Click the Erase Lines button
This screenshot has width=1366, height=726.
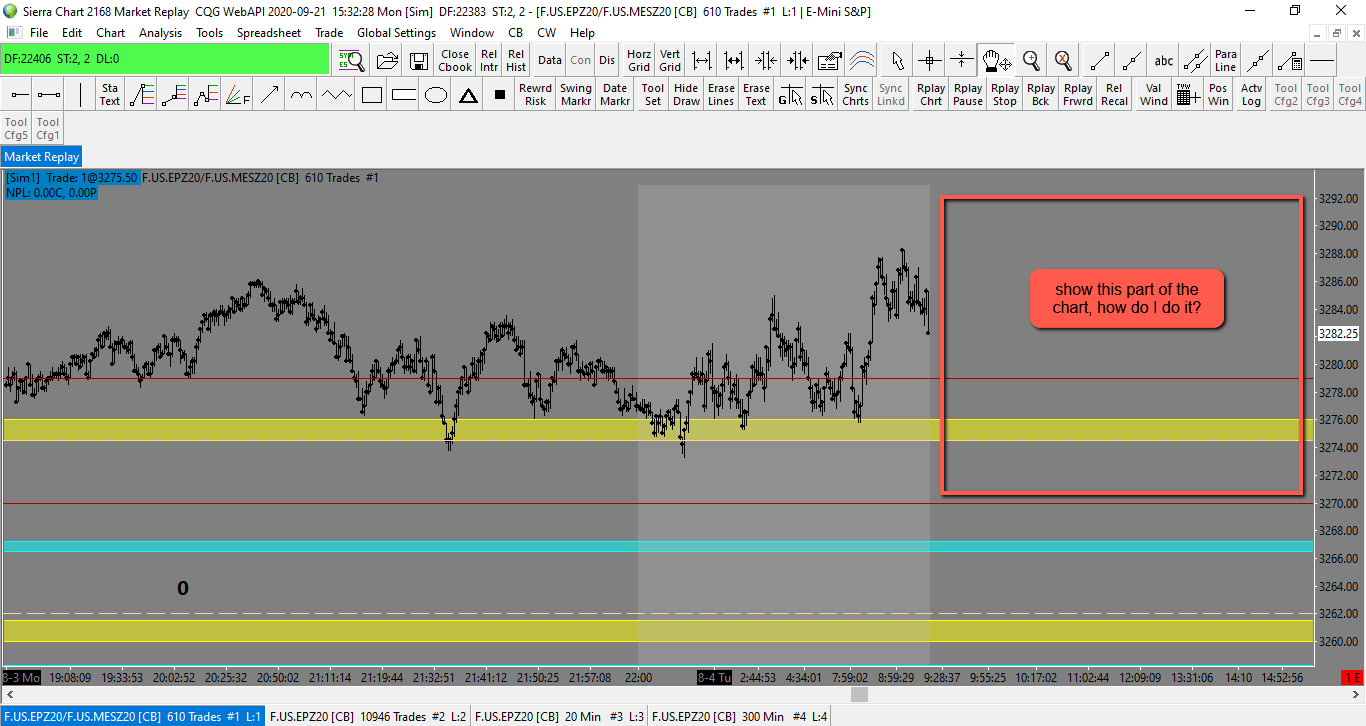coord(721,95)
